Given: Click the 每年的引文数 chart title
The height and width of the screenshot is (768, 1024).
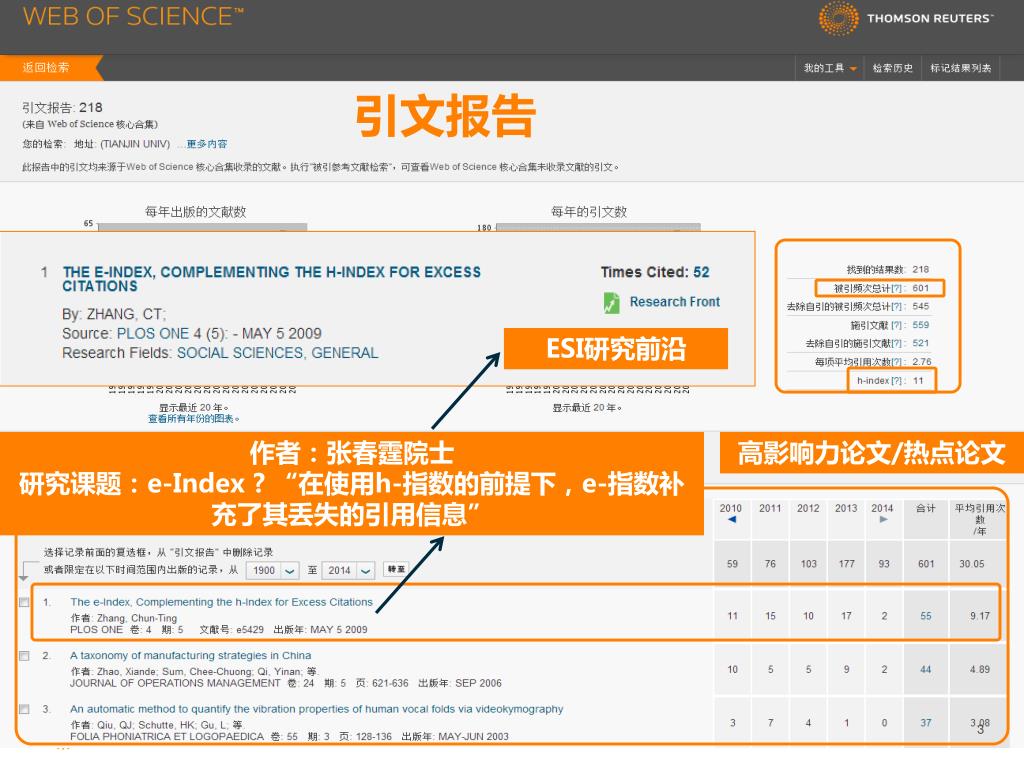Looking at the screenshot, I should tap(588, 212).
